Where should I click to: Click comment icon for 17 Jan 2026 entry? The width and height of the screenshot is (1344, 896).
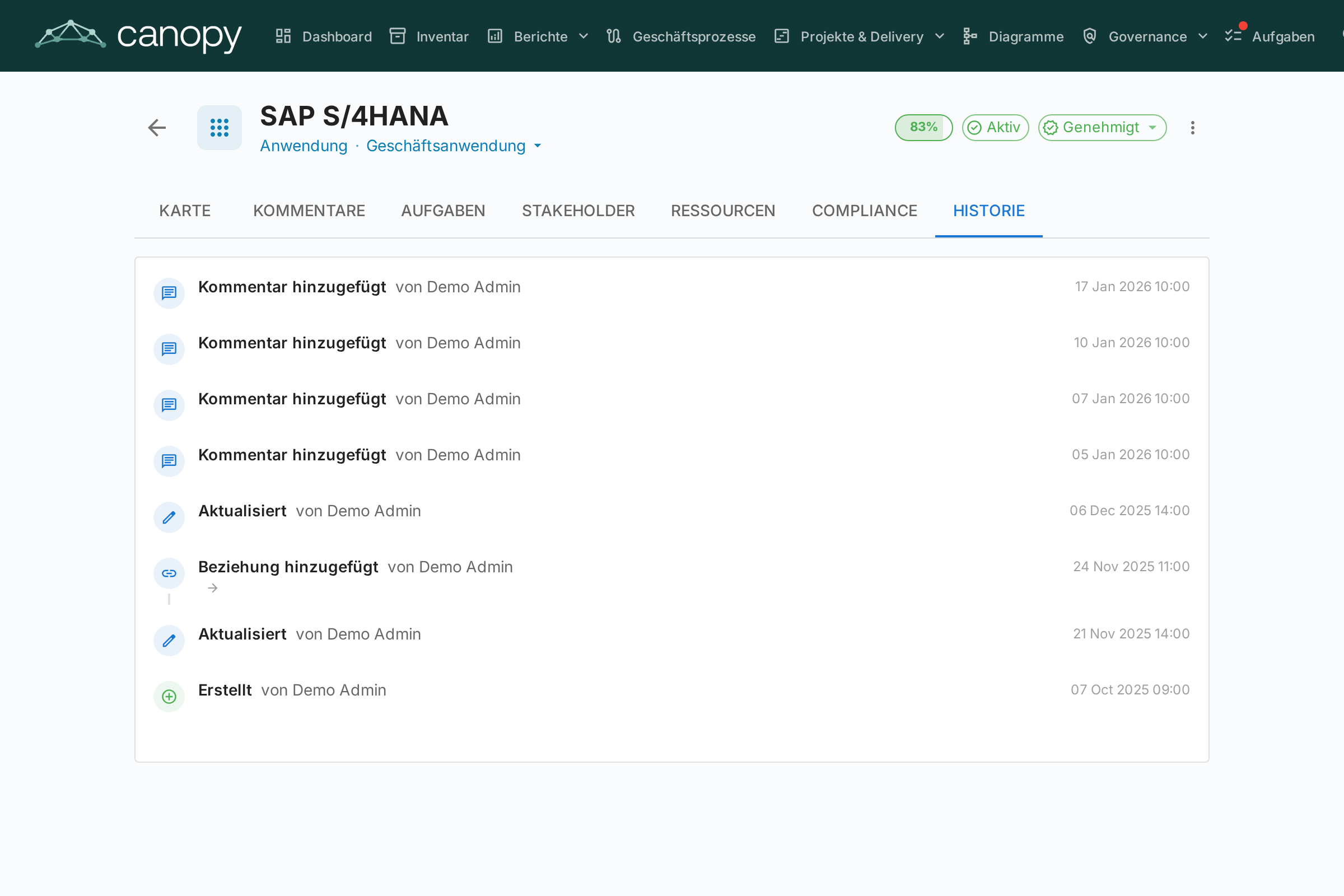[x=169, y=293]
